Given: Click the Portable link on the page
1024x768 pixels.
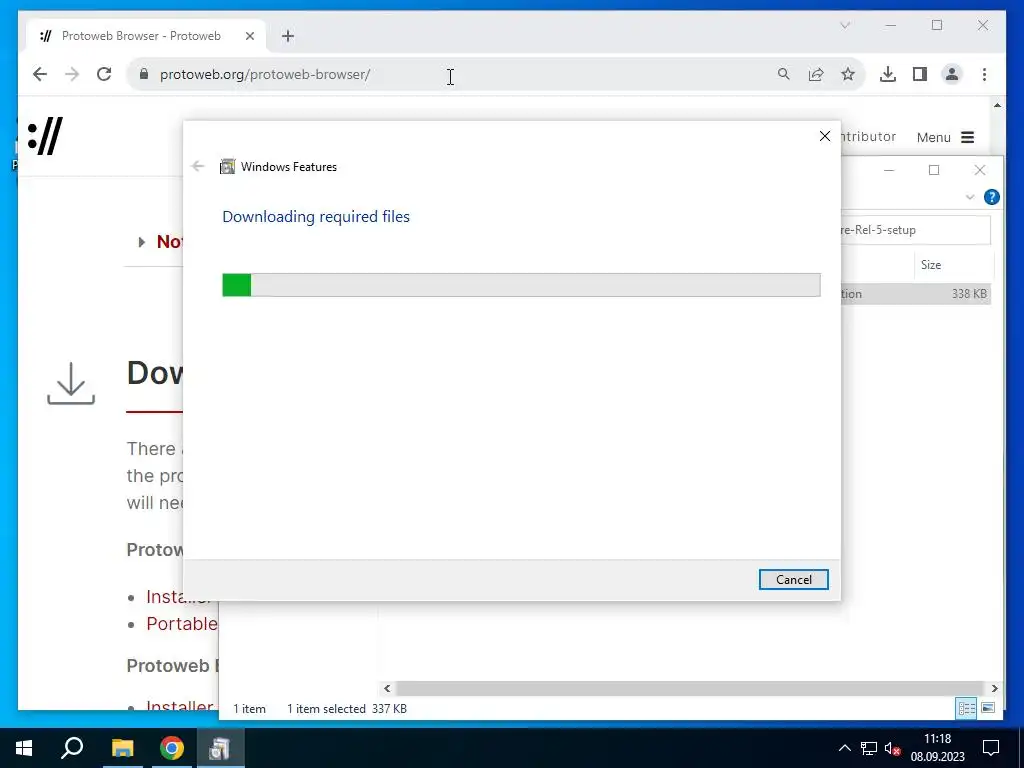Looking at the screenshot, I should (182, 624).
